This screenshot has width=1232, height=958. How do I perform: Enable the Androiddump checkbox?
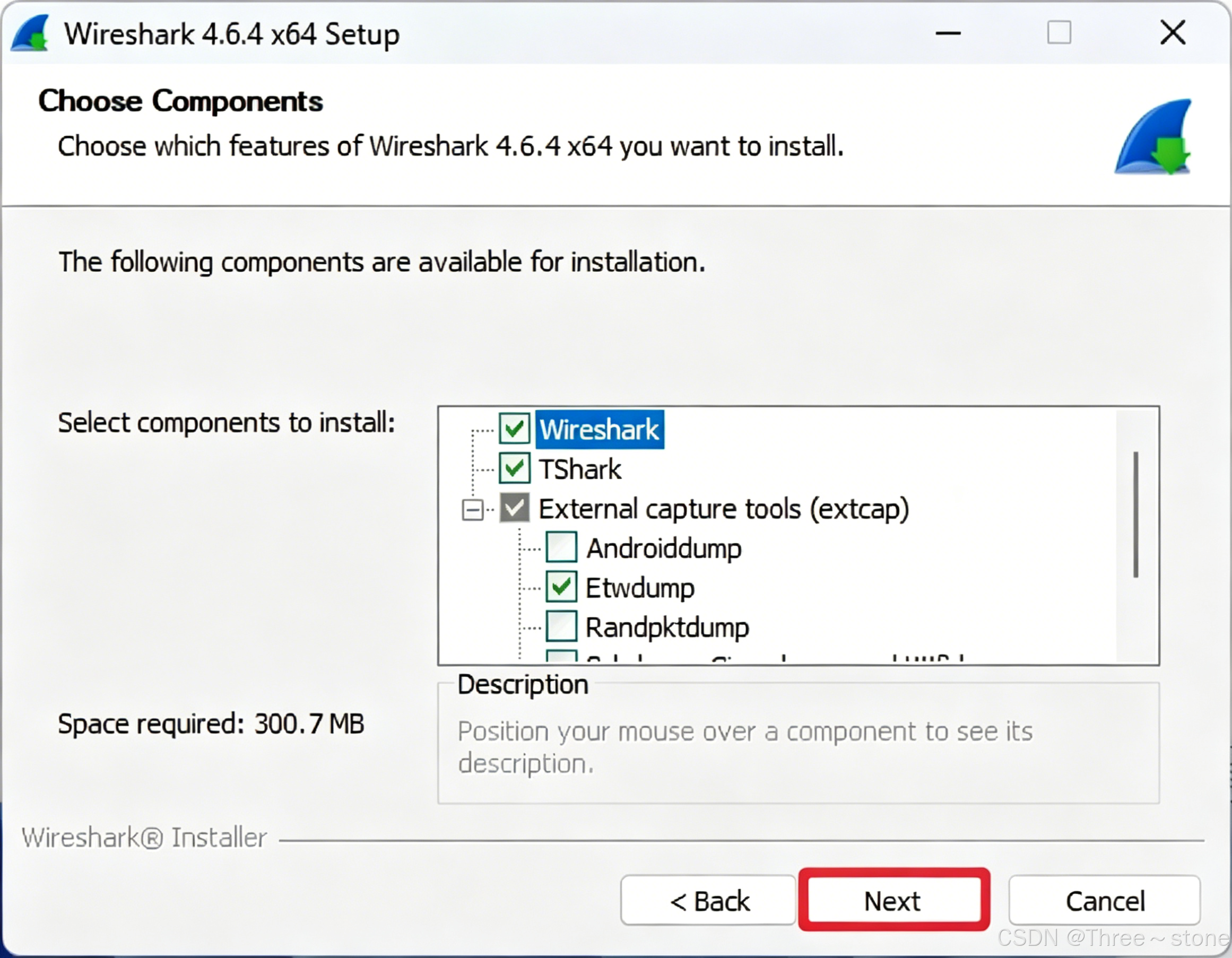coord(561,547)
